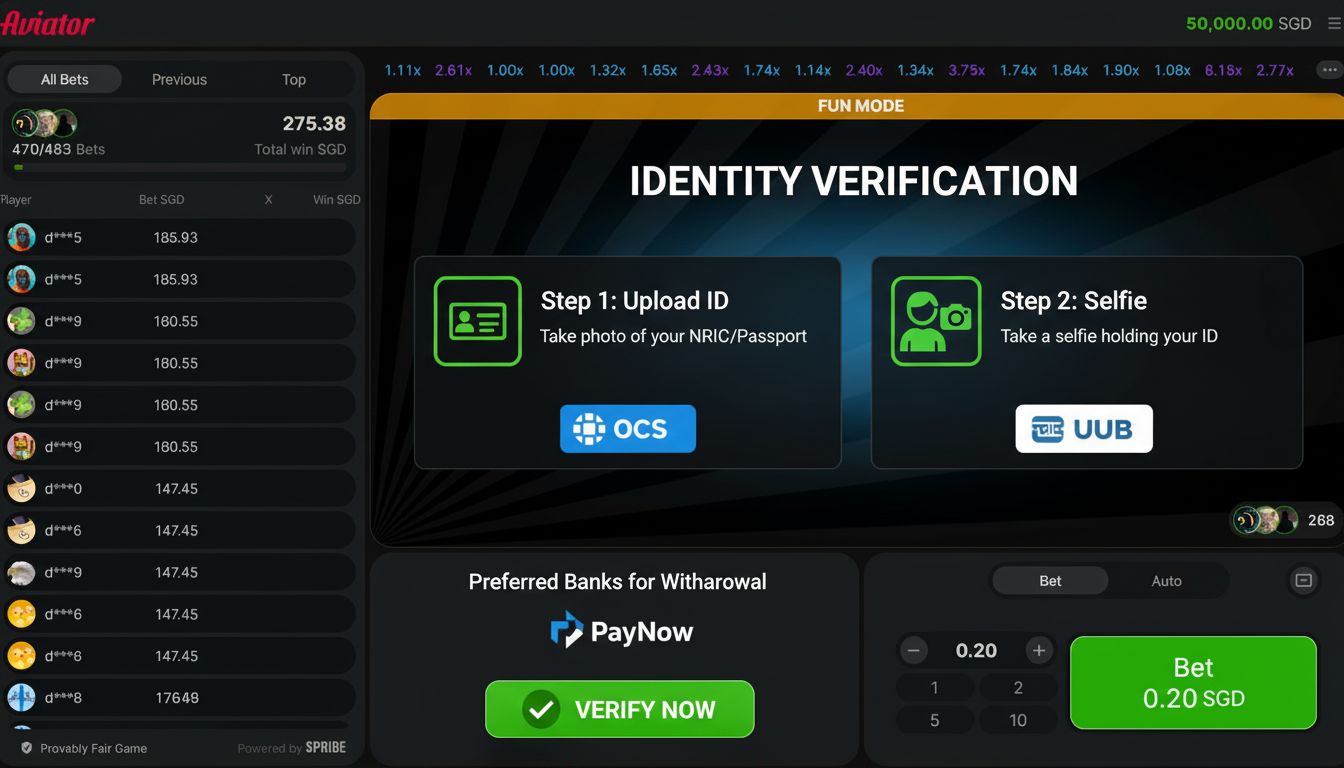Viewport: 1344px width, 768px height.
Task: Select the UUB bank button
Action: click(1084, 429)
